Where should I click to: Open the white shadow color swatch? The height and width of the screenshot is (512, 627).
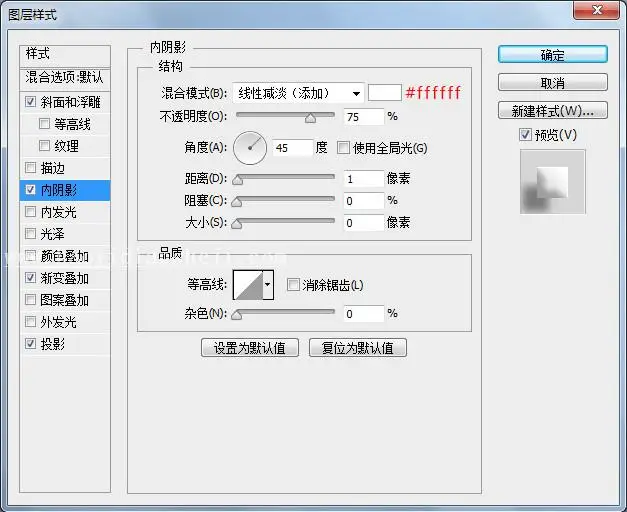click(x=384, y=93)
